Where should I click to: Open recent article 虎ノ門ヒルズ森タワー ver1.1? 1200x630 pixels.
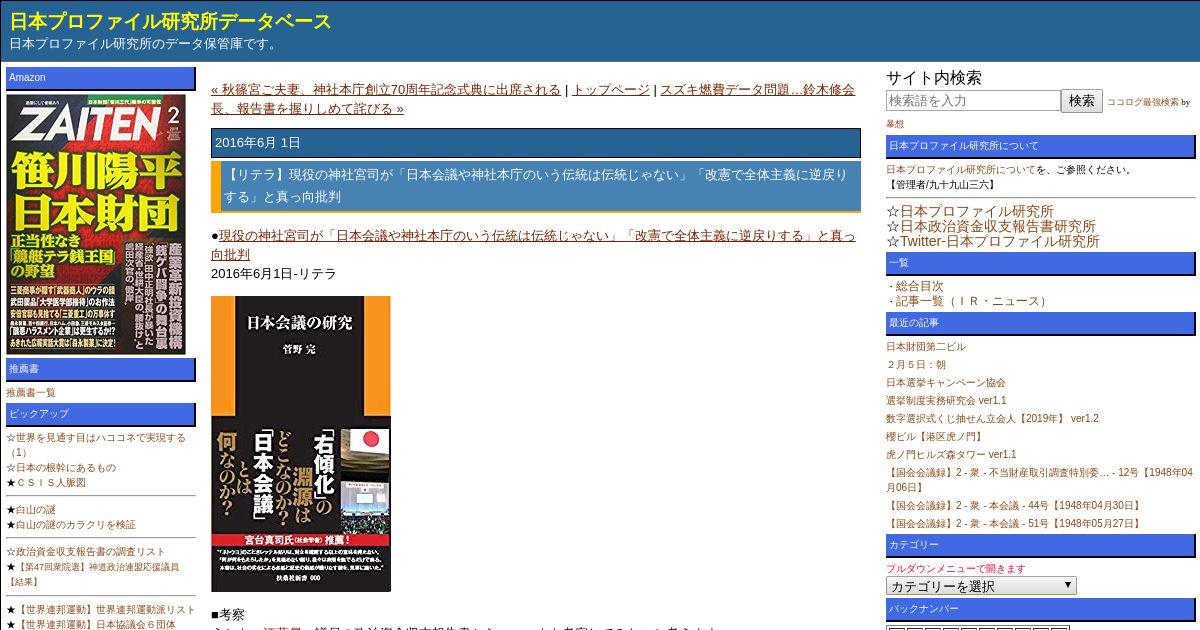pyautogui.click(x=951, y=455)
